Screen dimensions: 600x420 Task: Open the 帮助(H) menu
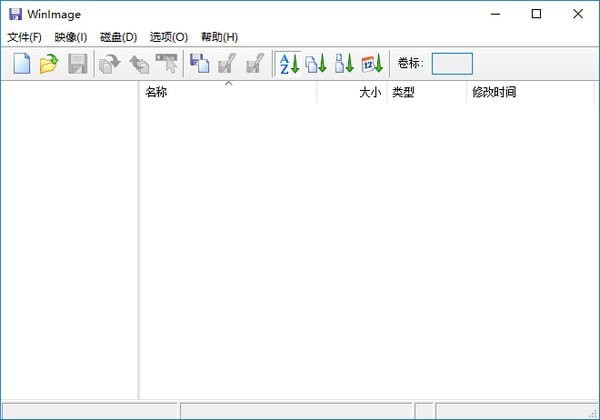coord(220,37)
